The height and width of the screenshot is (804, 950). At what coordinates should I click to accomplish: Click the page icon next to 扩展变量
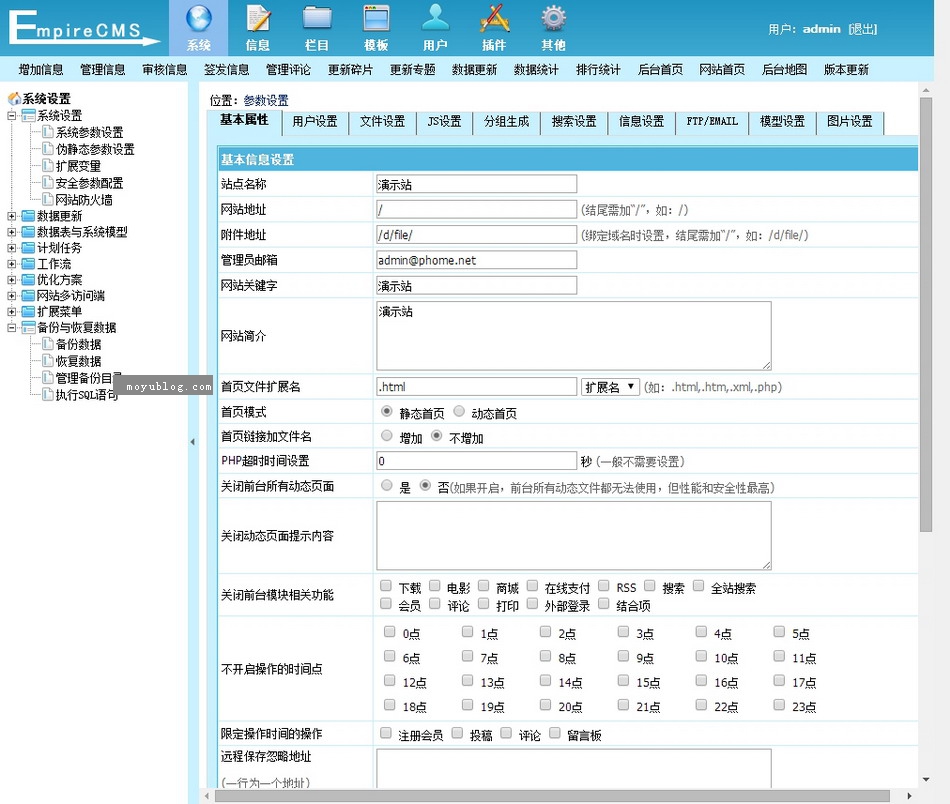[x=48, y=165]
